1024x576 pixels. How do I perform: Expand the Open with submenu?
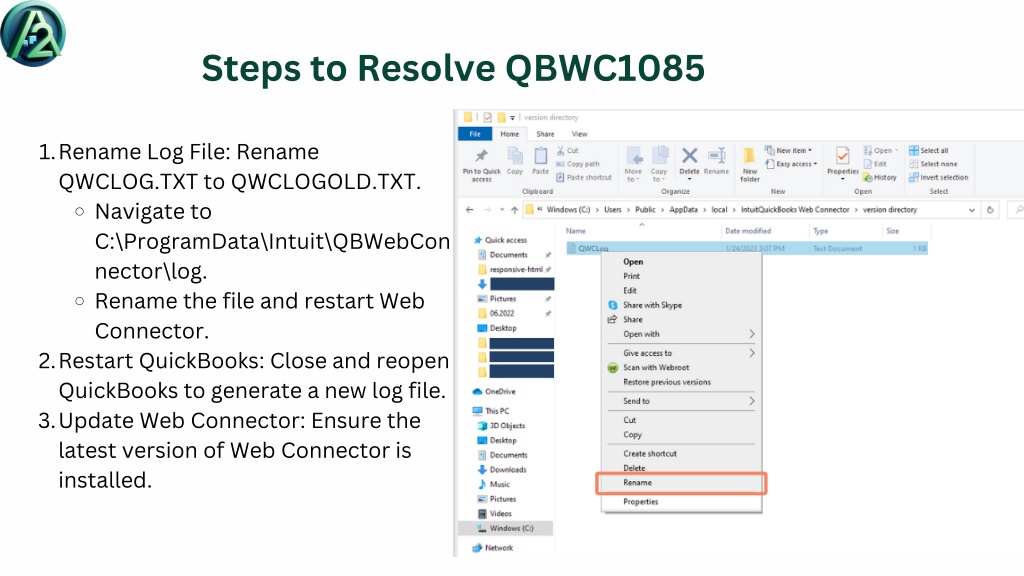click(752, 334)
